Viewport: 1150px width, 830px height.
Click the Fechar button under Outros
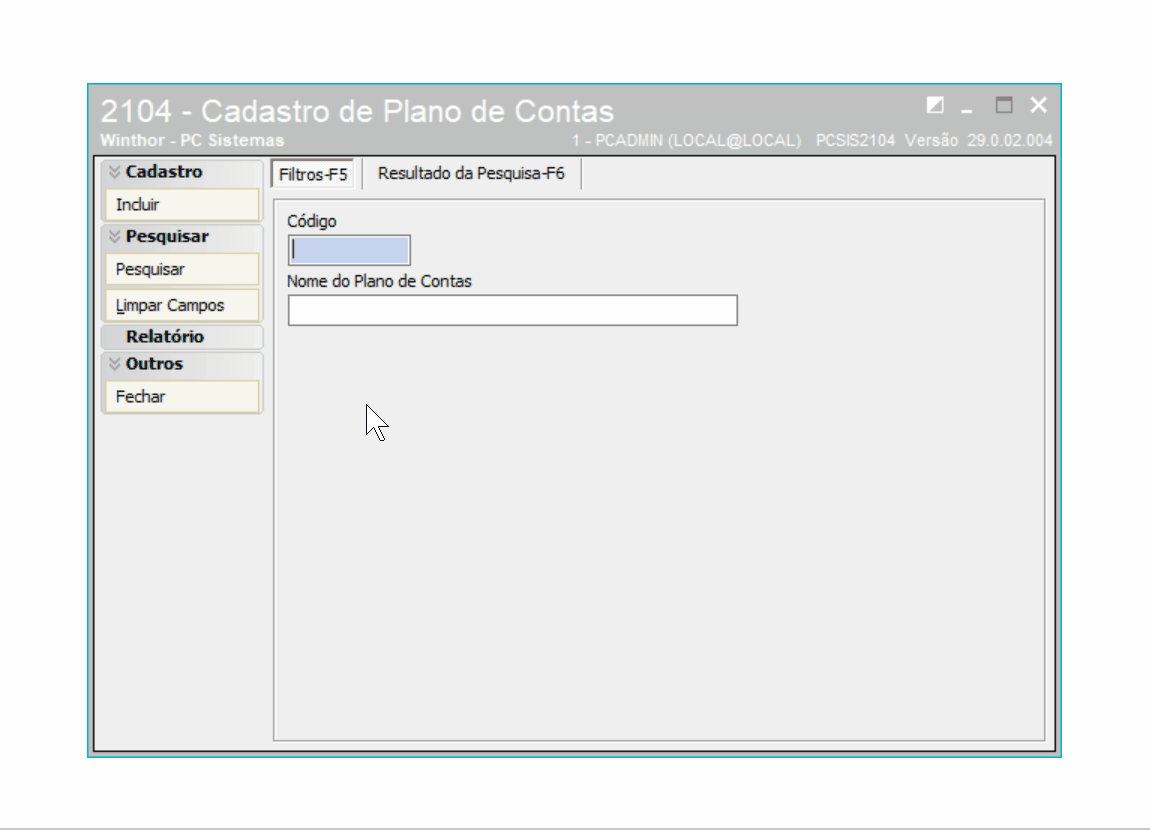point(182,397)
